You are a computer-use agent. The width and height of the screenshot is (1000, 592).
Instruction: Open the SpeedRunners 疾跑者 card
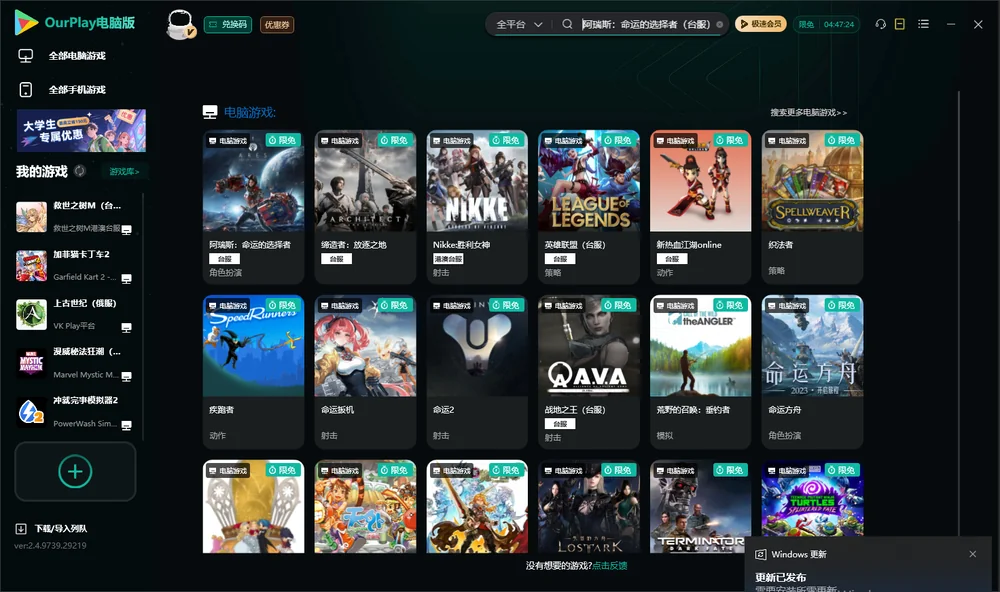point(253,372)
